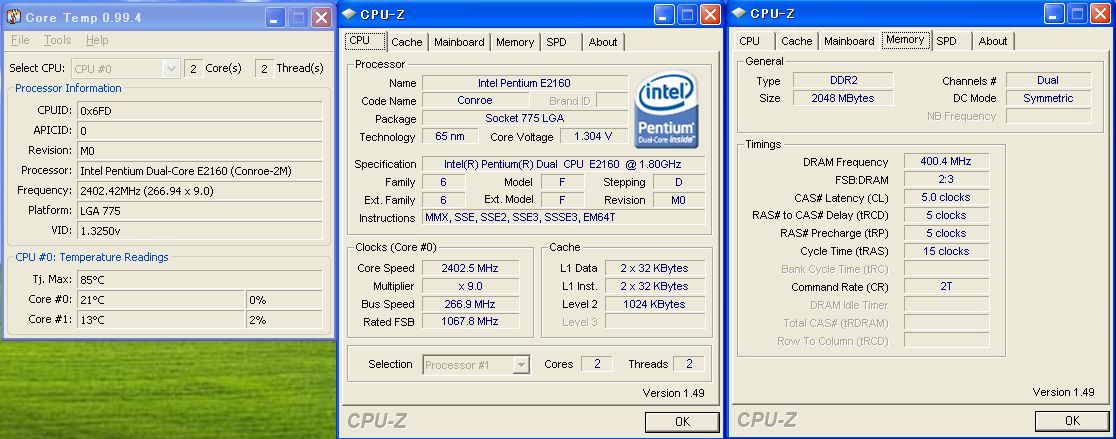Open the About tab in the right CPU-Z window
1116x439 pixels.
pyautogui.click(x=993, y=41)
